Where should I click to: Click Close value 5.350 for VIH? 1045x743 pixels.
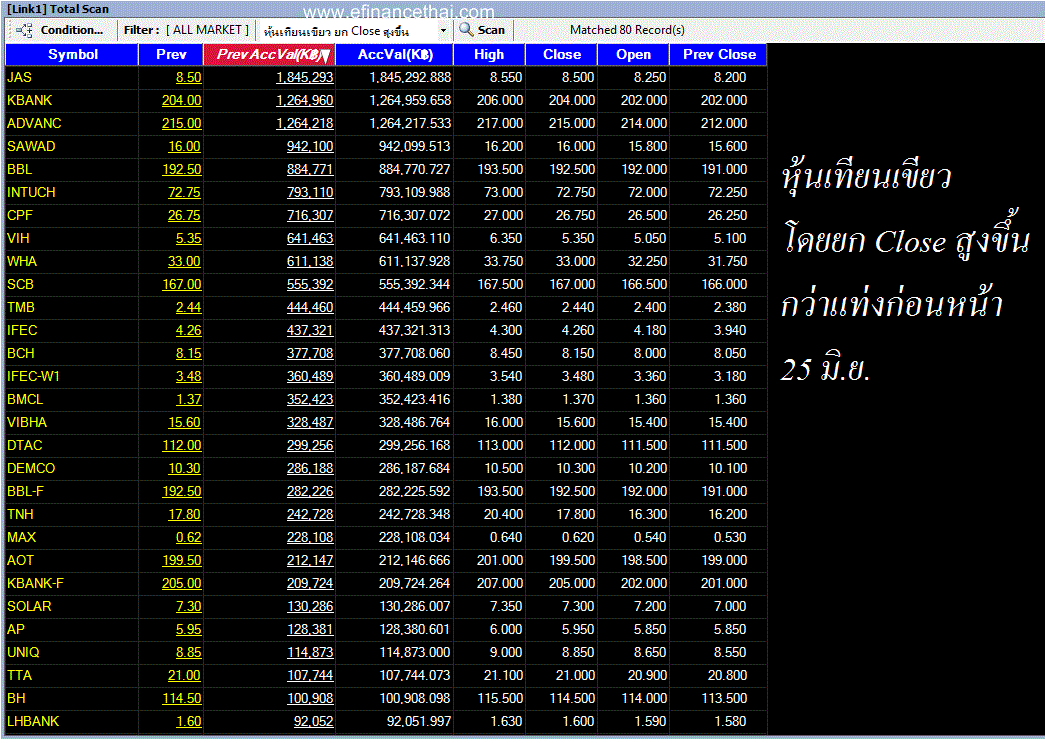pos(578,239)
